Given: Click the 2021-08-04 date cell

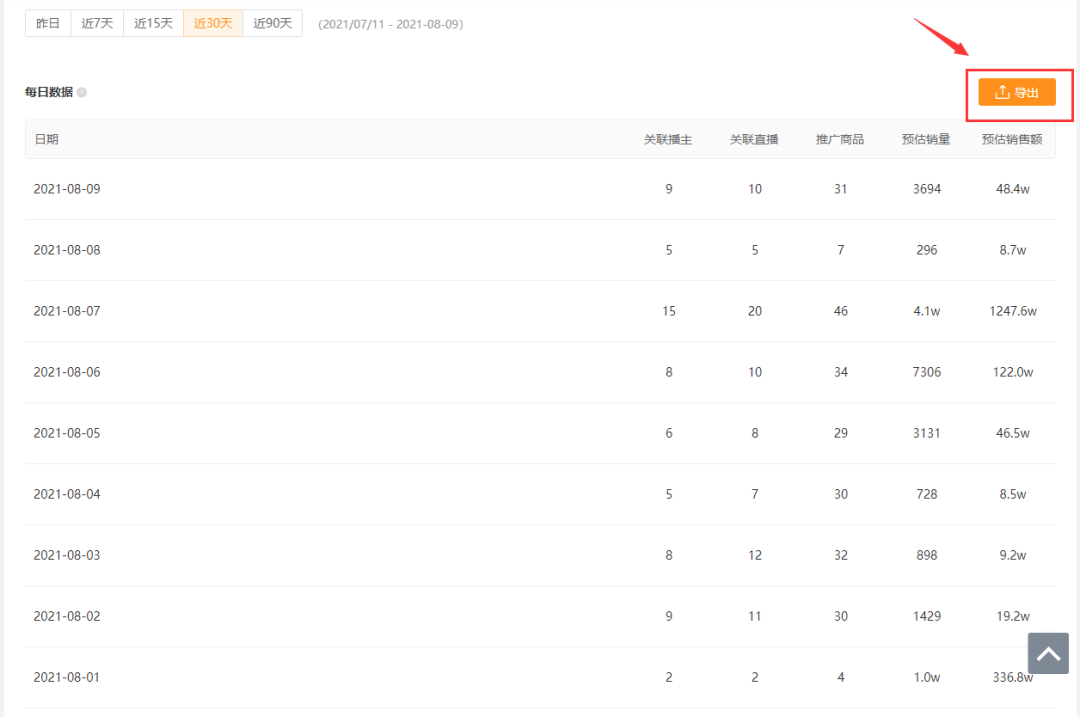Looking at the screenshot, I should pyautogui.click(x=67, y=494).
